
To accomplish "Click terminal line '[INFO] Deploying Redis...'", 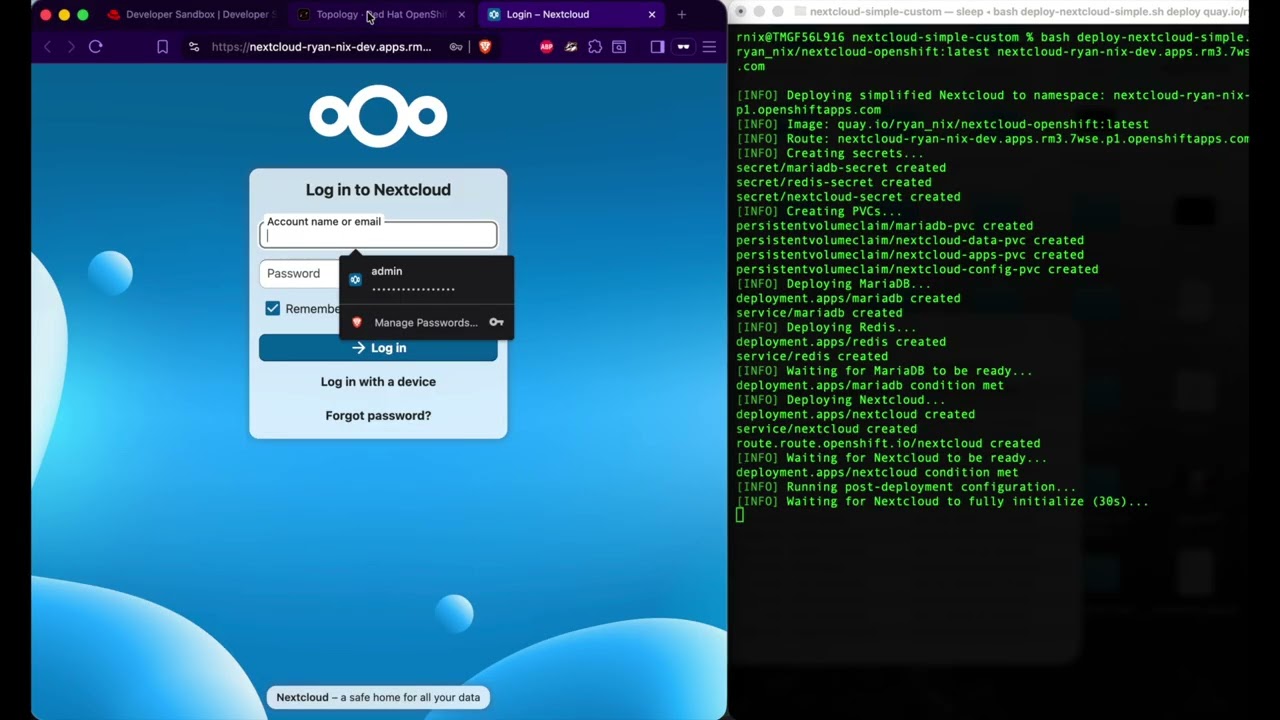I will (826, 328).
